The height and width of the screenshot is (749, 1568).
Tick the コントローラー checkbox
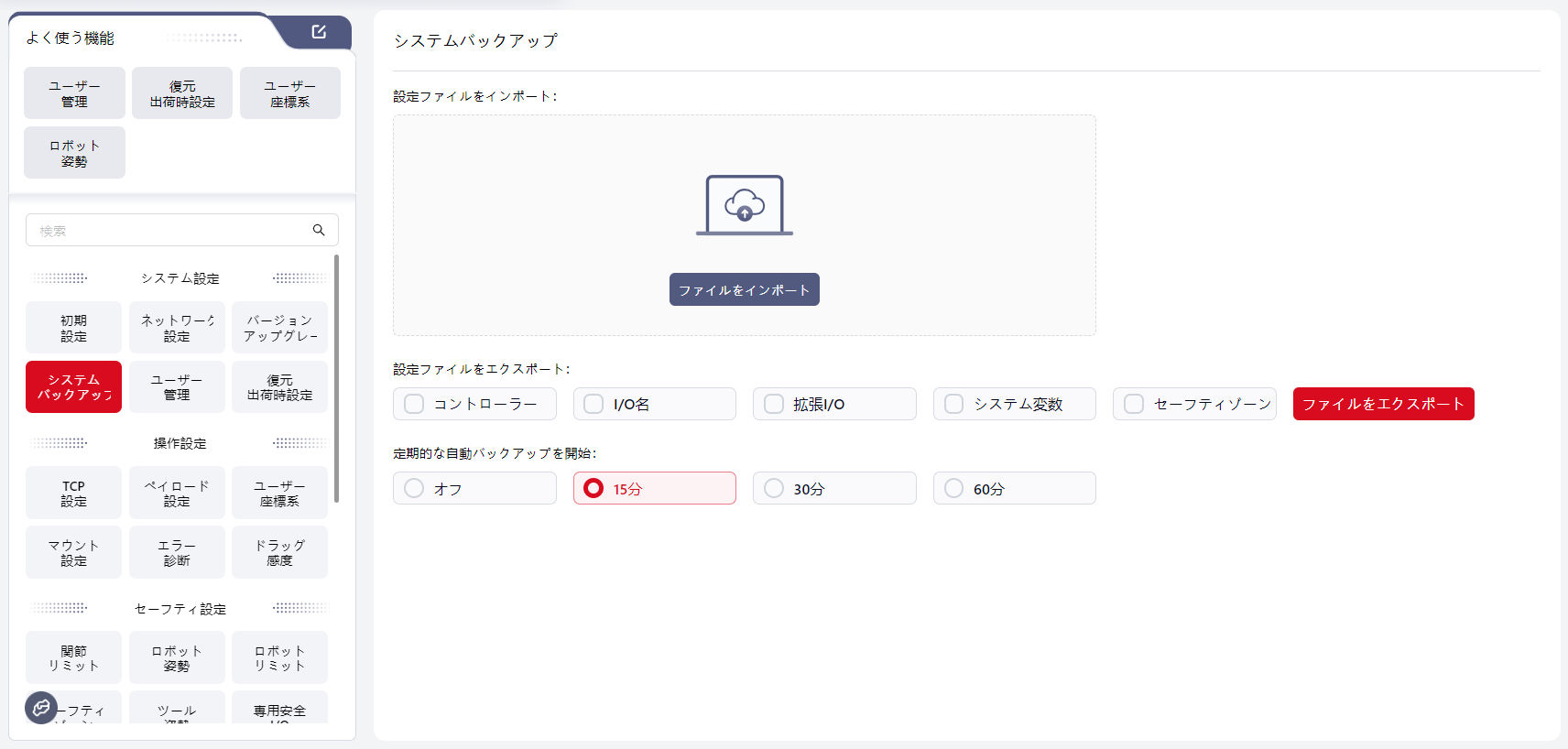[x=415, y=404]
